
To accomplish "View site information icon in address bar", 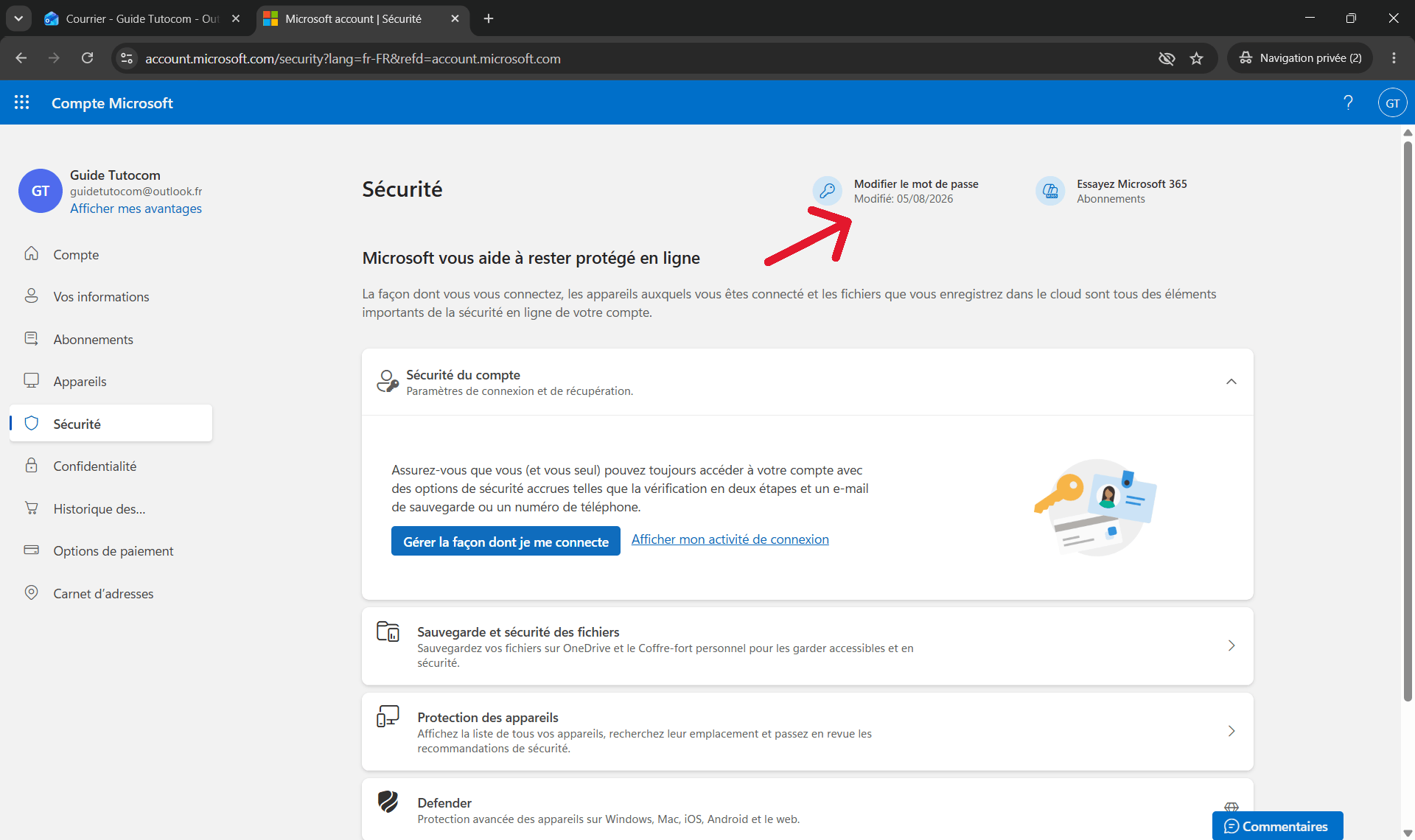I will click(127, 58).
